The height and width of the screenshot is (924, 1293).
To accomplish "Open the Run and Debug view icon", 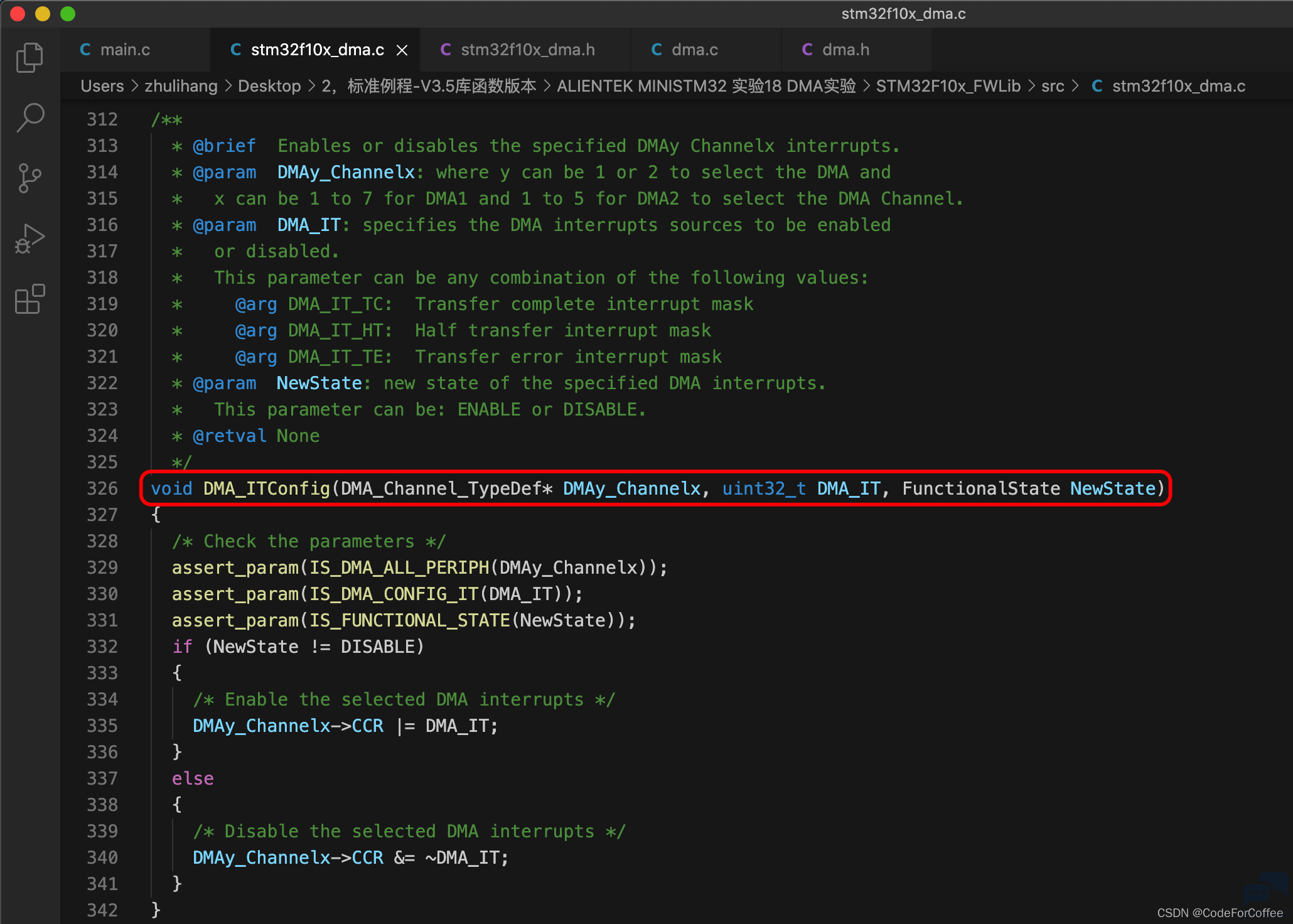I will (x=30, y=239).
